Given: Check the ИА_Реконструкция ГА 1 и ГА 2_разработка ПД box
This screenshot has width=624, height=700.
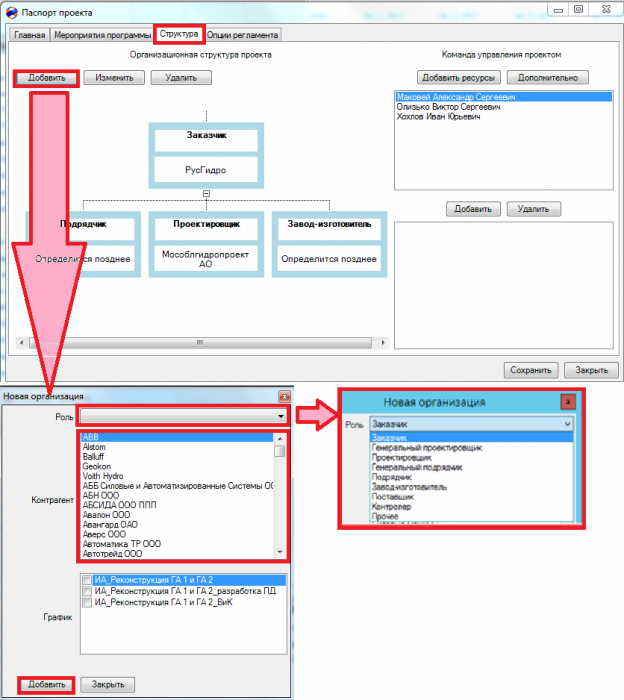Looking at the screenshot, I should tap(87, 591).
